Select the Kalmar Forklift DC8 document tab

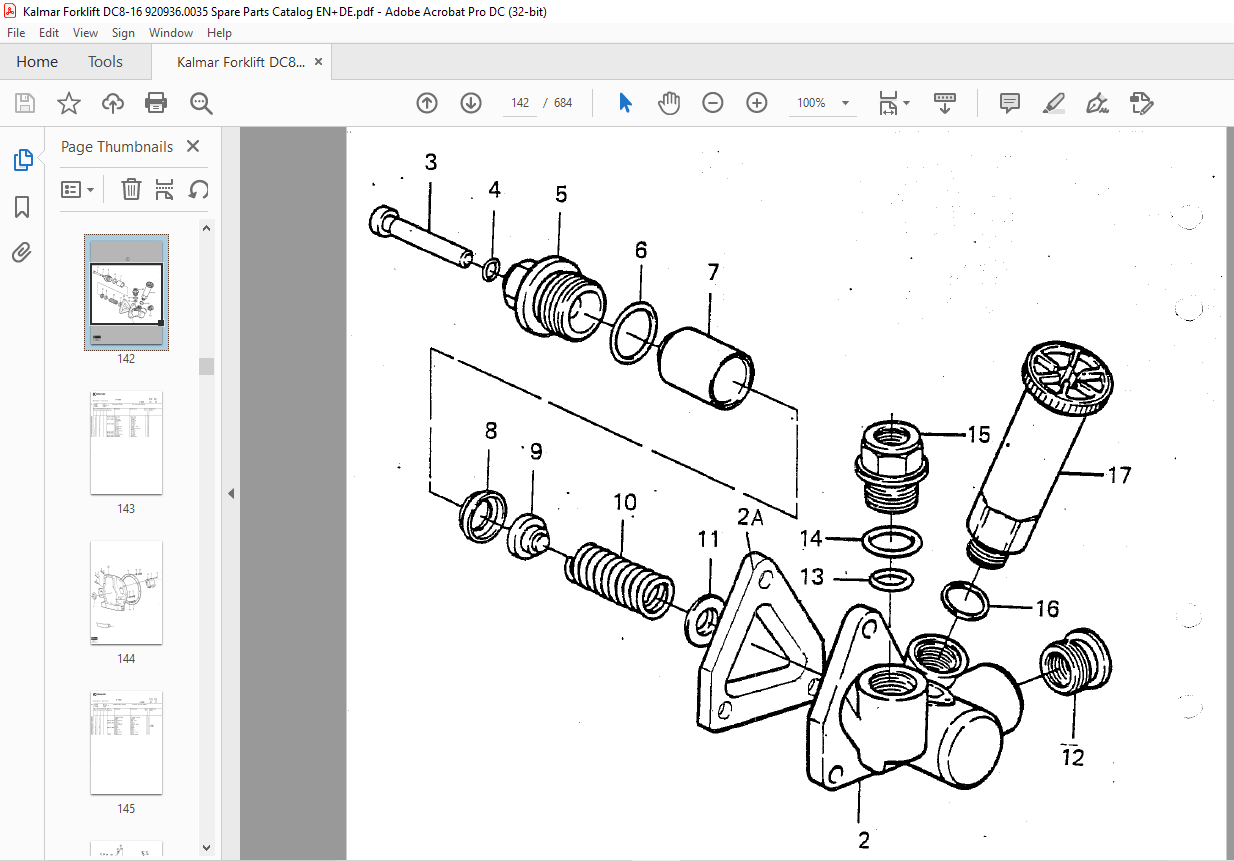point(241,62)
